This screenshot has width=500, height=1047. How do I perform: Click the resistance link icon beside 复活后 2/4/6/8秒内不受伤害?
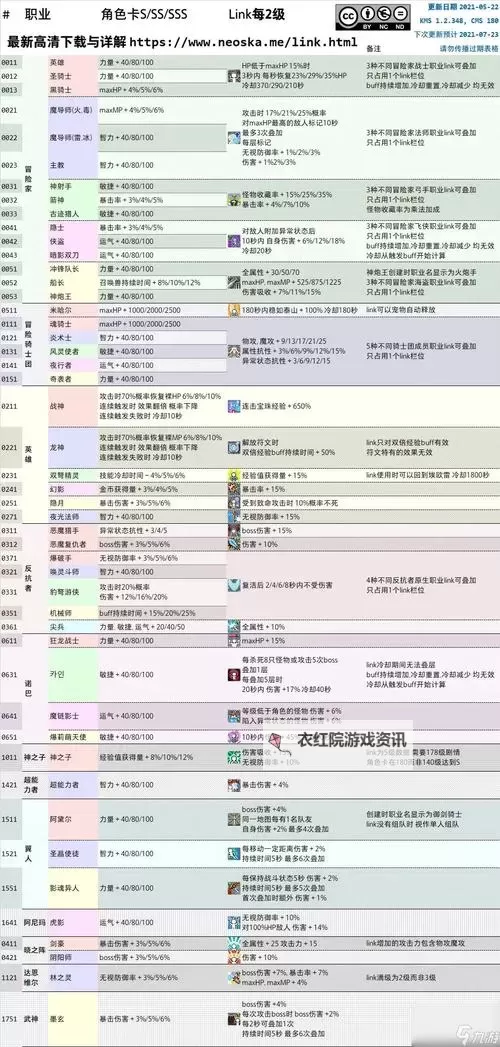(x=234, y=585)
